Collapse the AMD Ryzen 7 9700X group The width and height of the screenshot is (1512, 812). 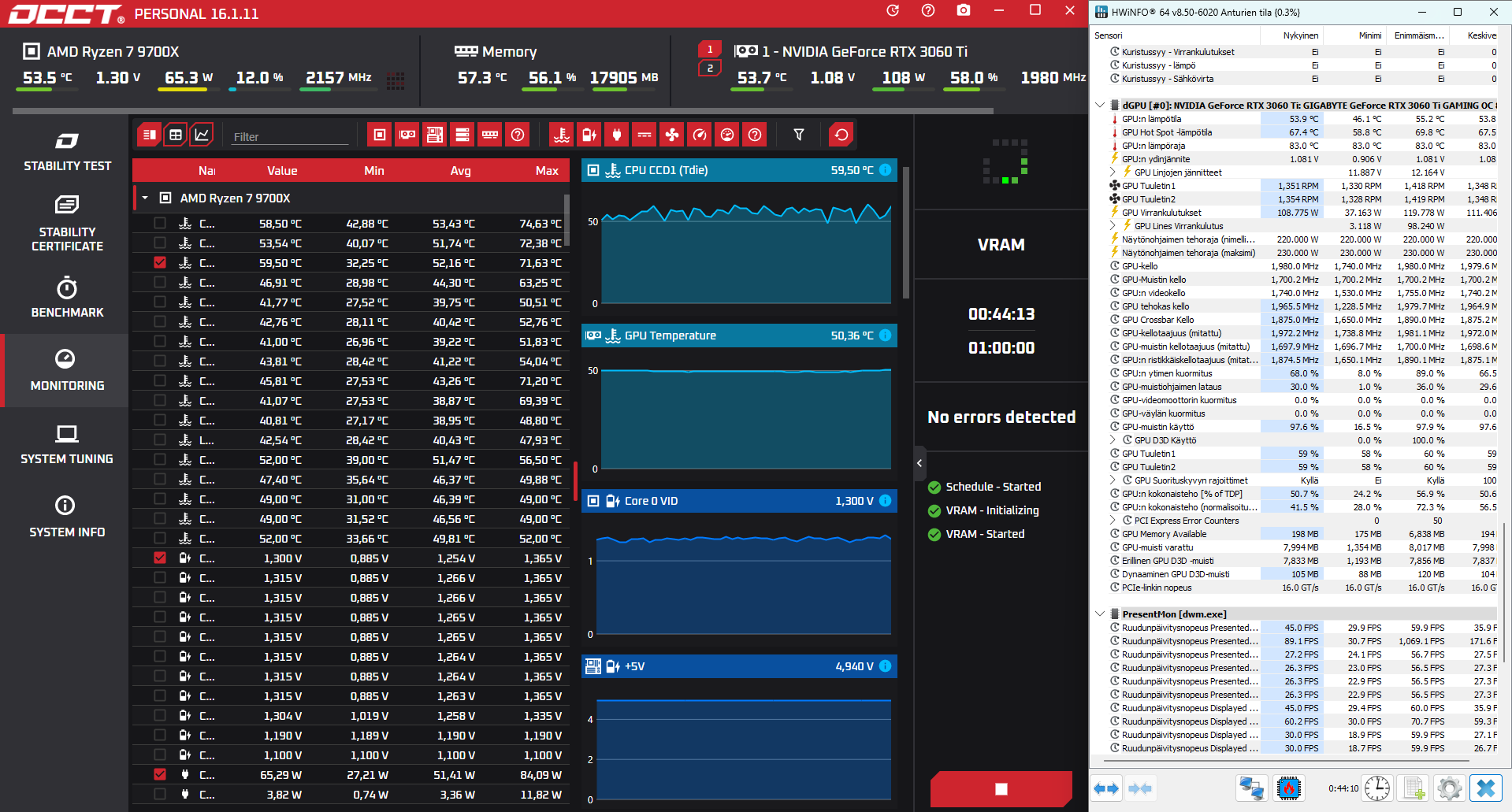pyautogui.click(x=145, y=198)
